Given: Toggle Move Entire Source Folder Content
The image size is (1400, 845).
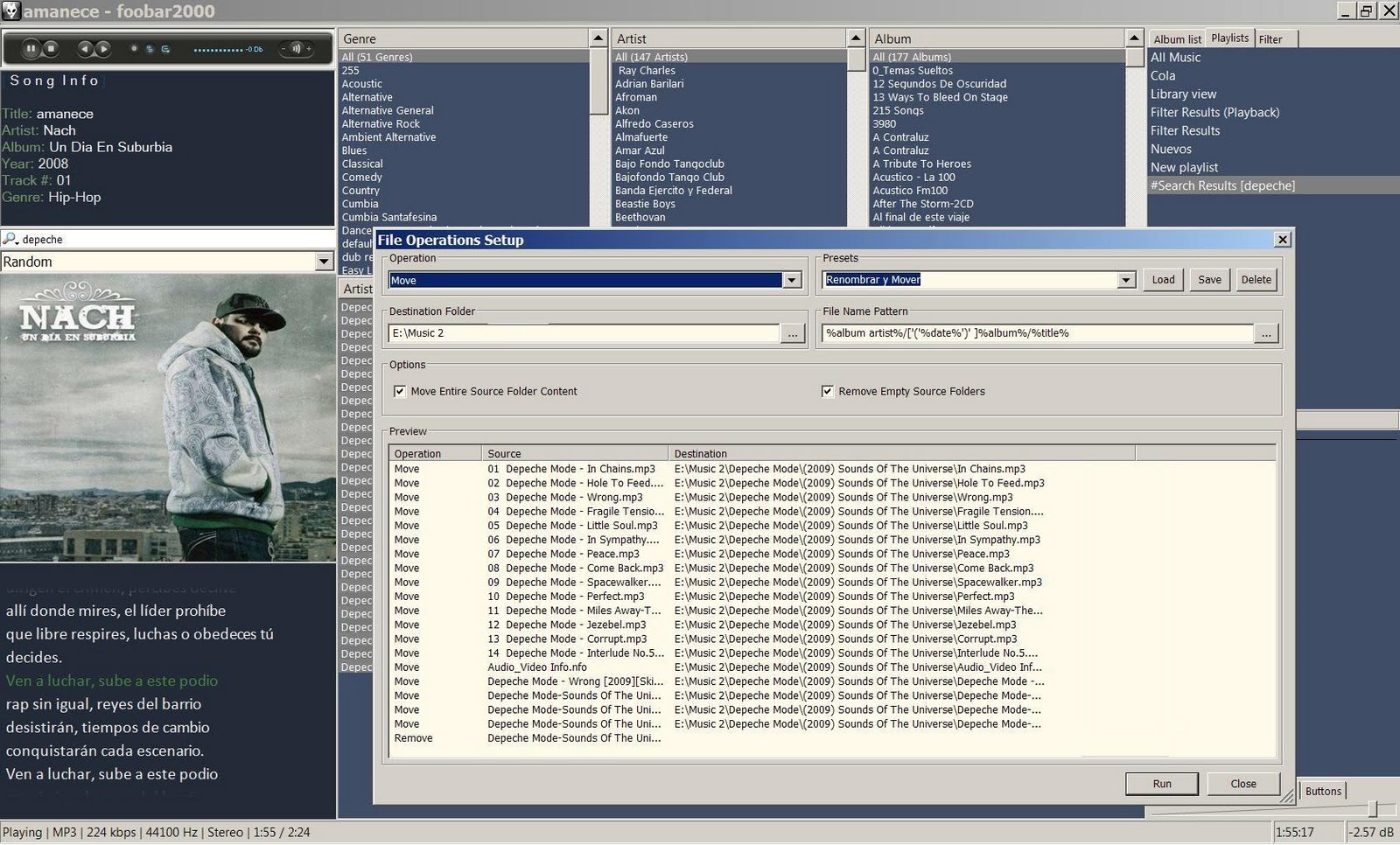Looking at the screenshot, I should pyautogui.click(x=400, y=391).
